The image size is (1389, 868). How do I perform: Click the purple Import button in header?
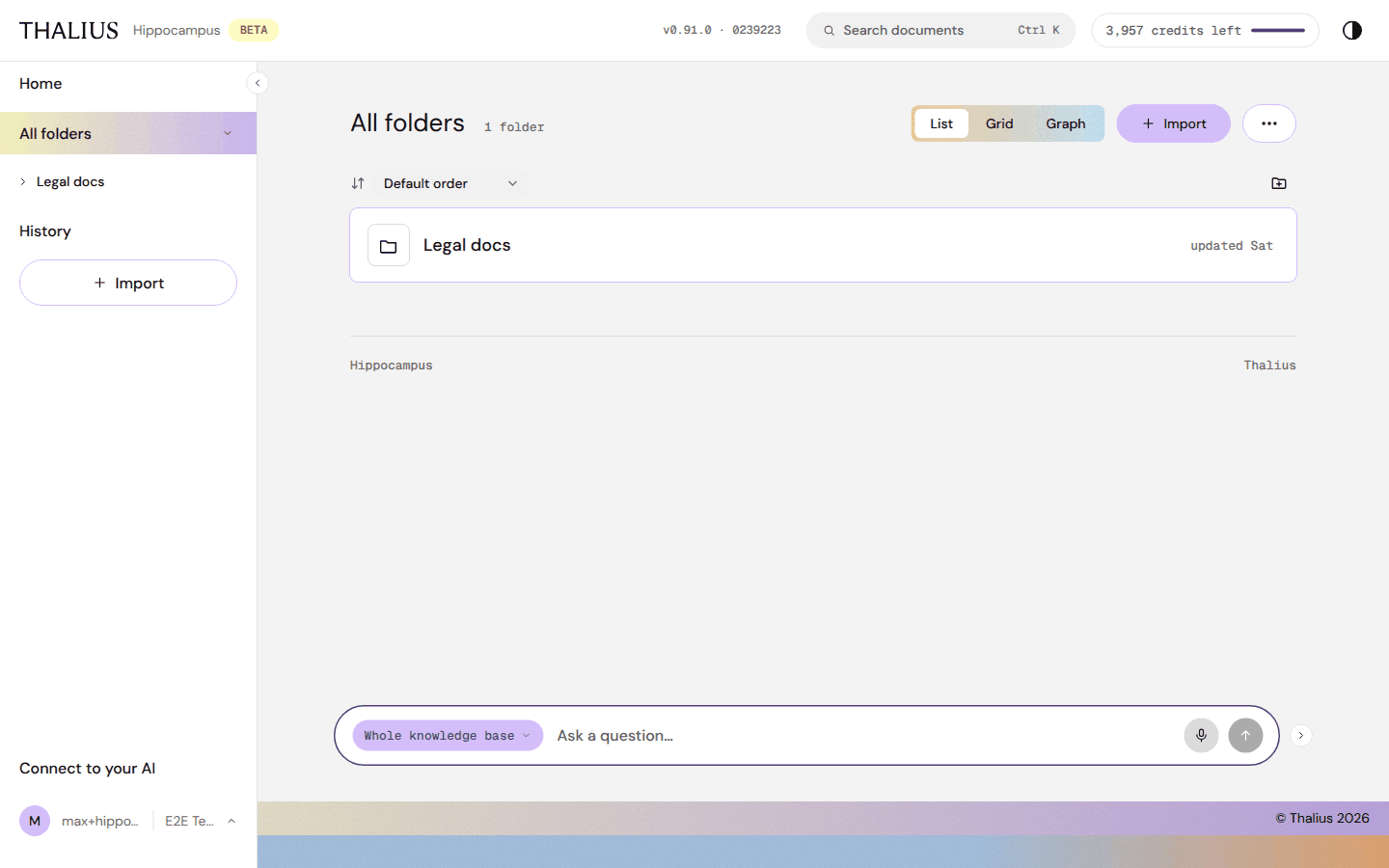(1173, 123)
